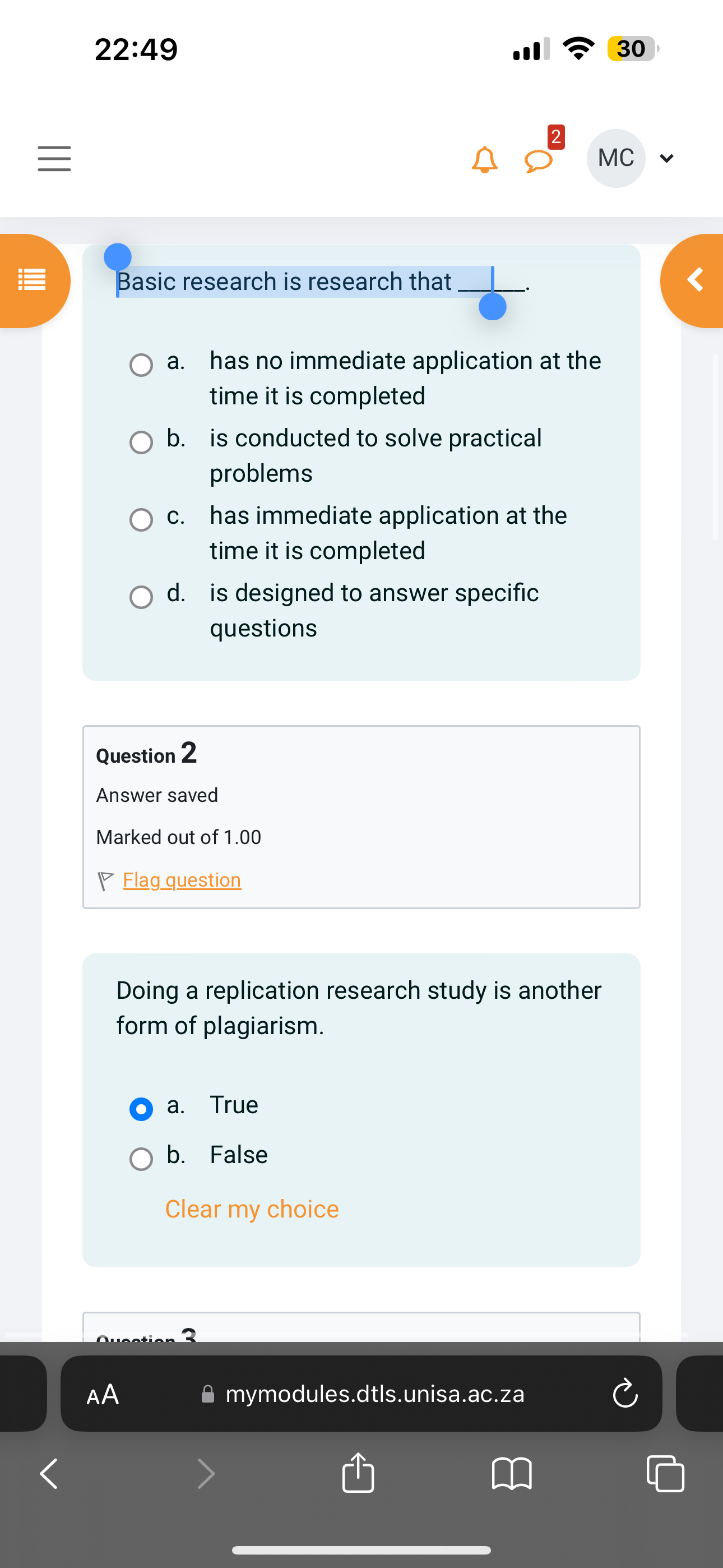The image size is (723, 1568).
Task: Open the notifications bell
Action: [x=484, y=158]
